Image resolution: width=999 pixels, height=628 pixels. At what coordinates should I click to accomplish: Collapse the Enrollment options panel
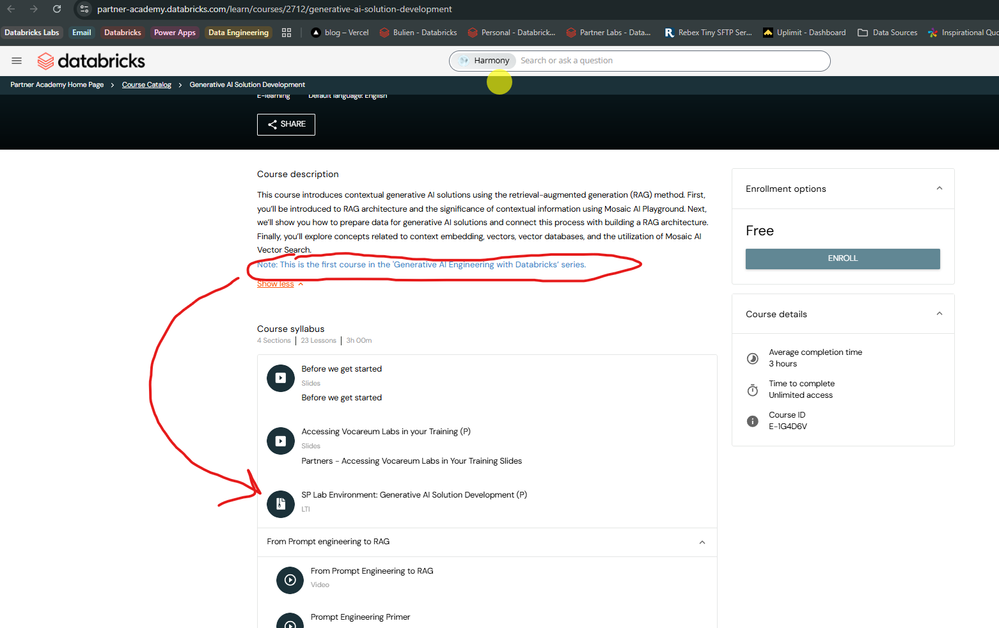[939, 188]
